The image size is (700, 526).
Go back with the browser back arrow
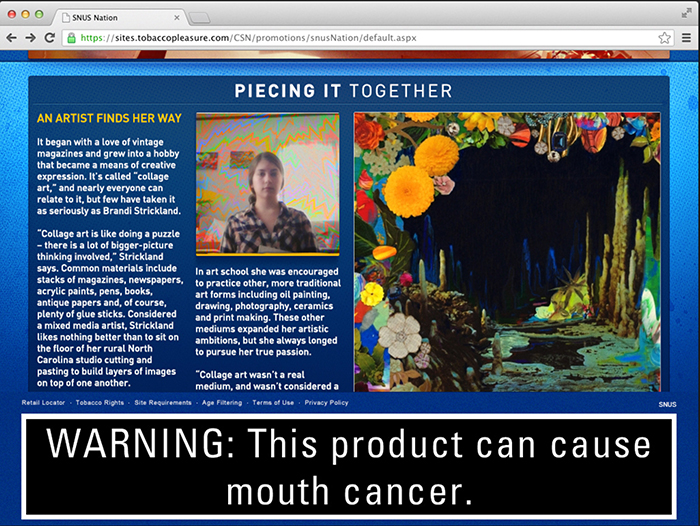click(x=12, y=38)
